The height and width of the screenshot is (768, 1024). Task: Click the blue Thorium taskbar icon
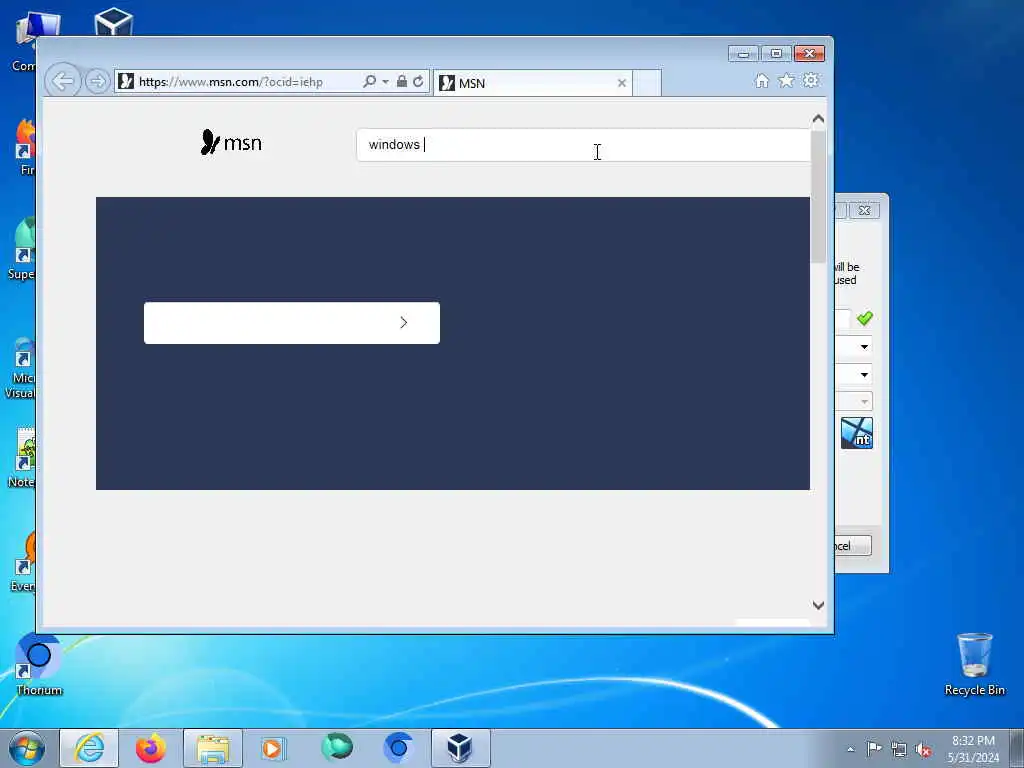[x=398, y=748]
